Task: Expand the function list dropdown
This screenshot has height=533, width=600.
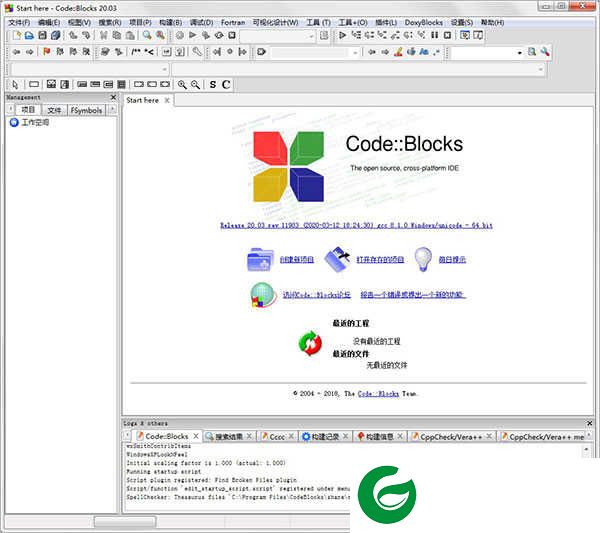Action: tap(541, 69)
